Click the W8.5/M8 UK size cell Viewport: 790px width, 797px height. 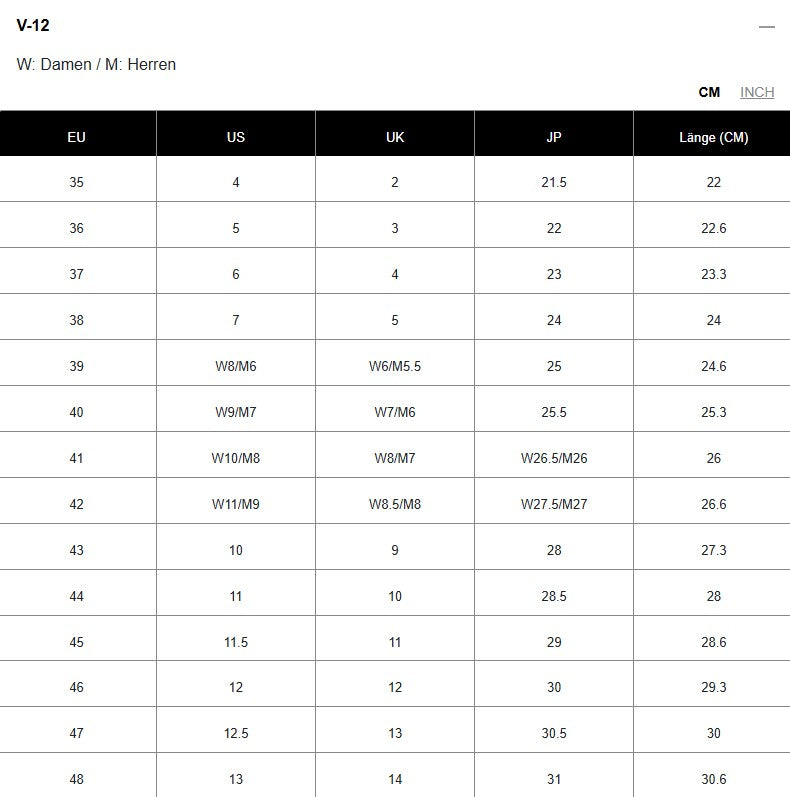coord(395,504)
